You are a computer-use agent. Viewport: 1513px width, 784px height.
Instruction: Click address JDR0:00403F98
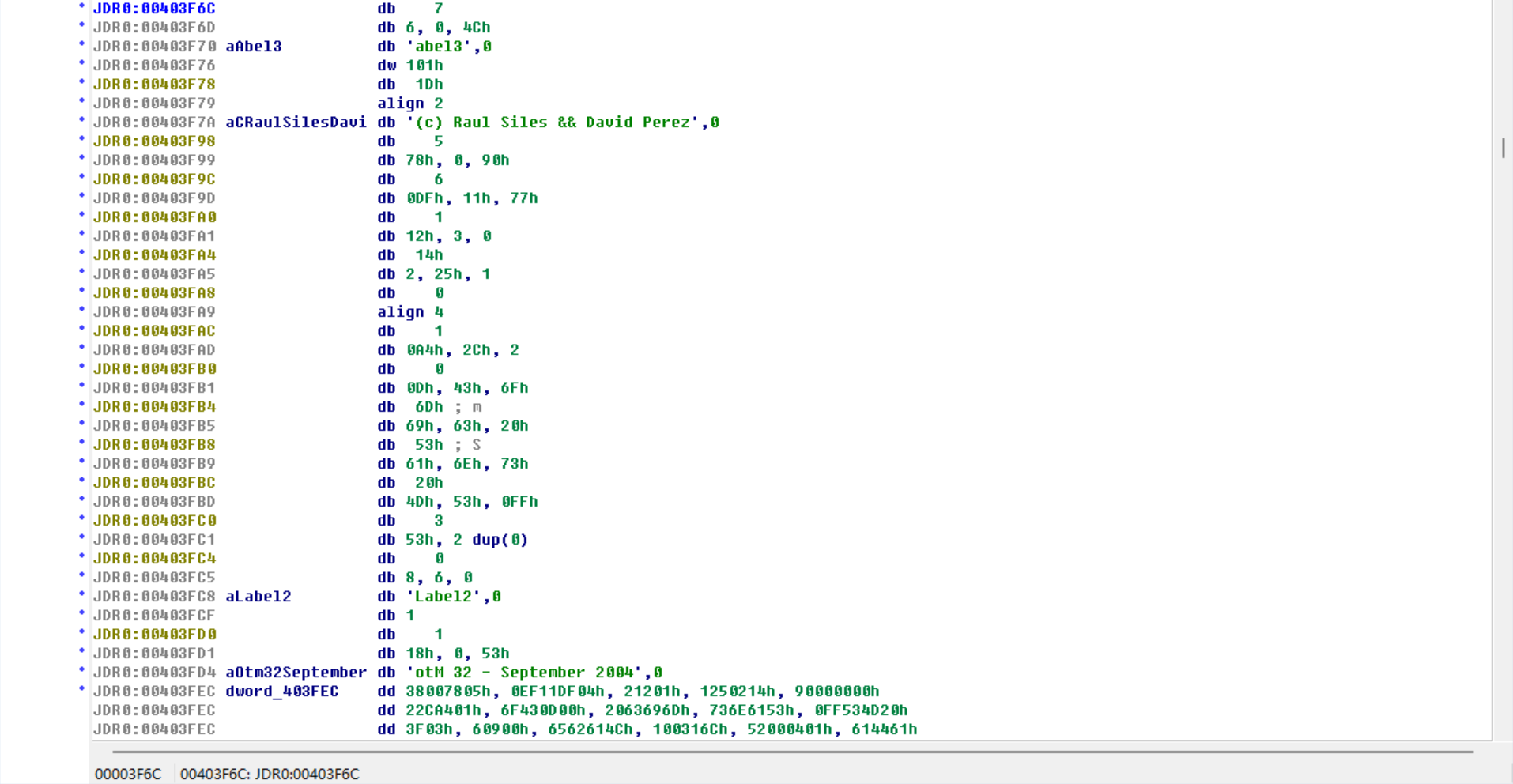pos(154,141)
